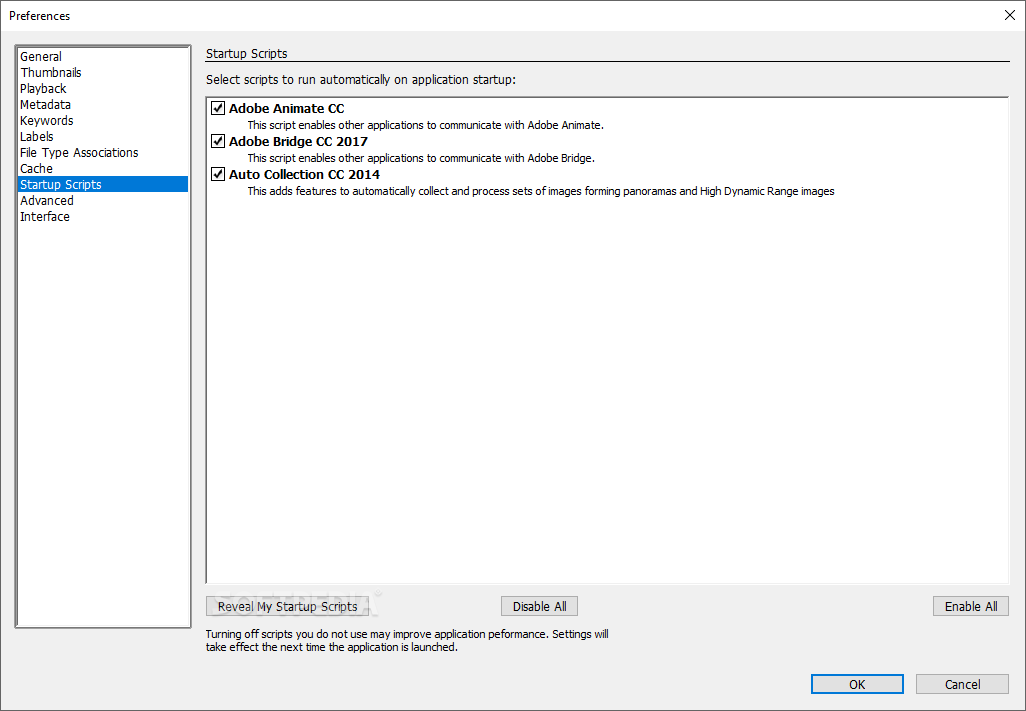Close the Preferences window
Viewport: 1026px width, 711px height.
1010,15
